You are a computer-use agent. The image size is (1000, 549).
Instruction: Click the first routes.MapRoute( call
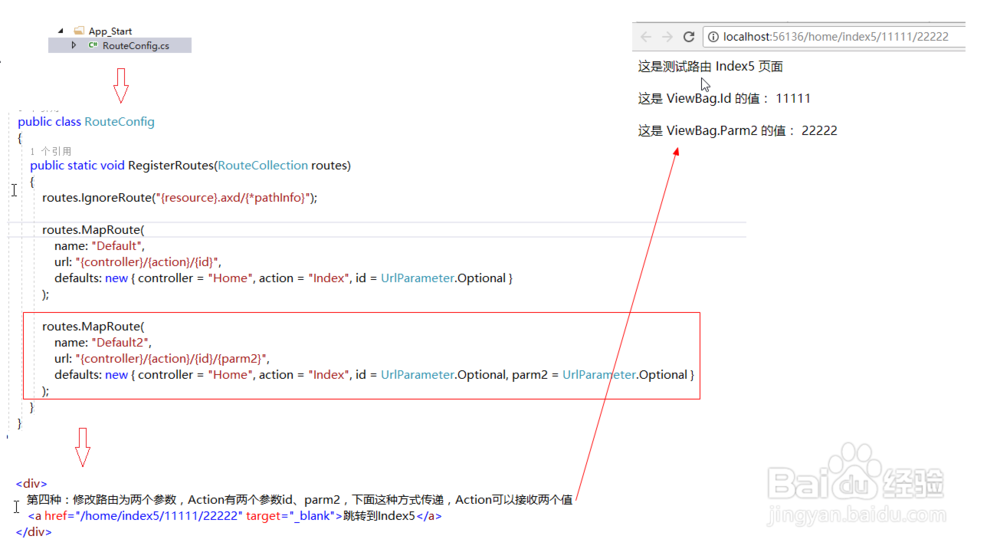tap(93, 230)
